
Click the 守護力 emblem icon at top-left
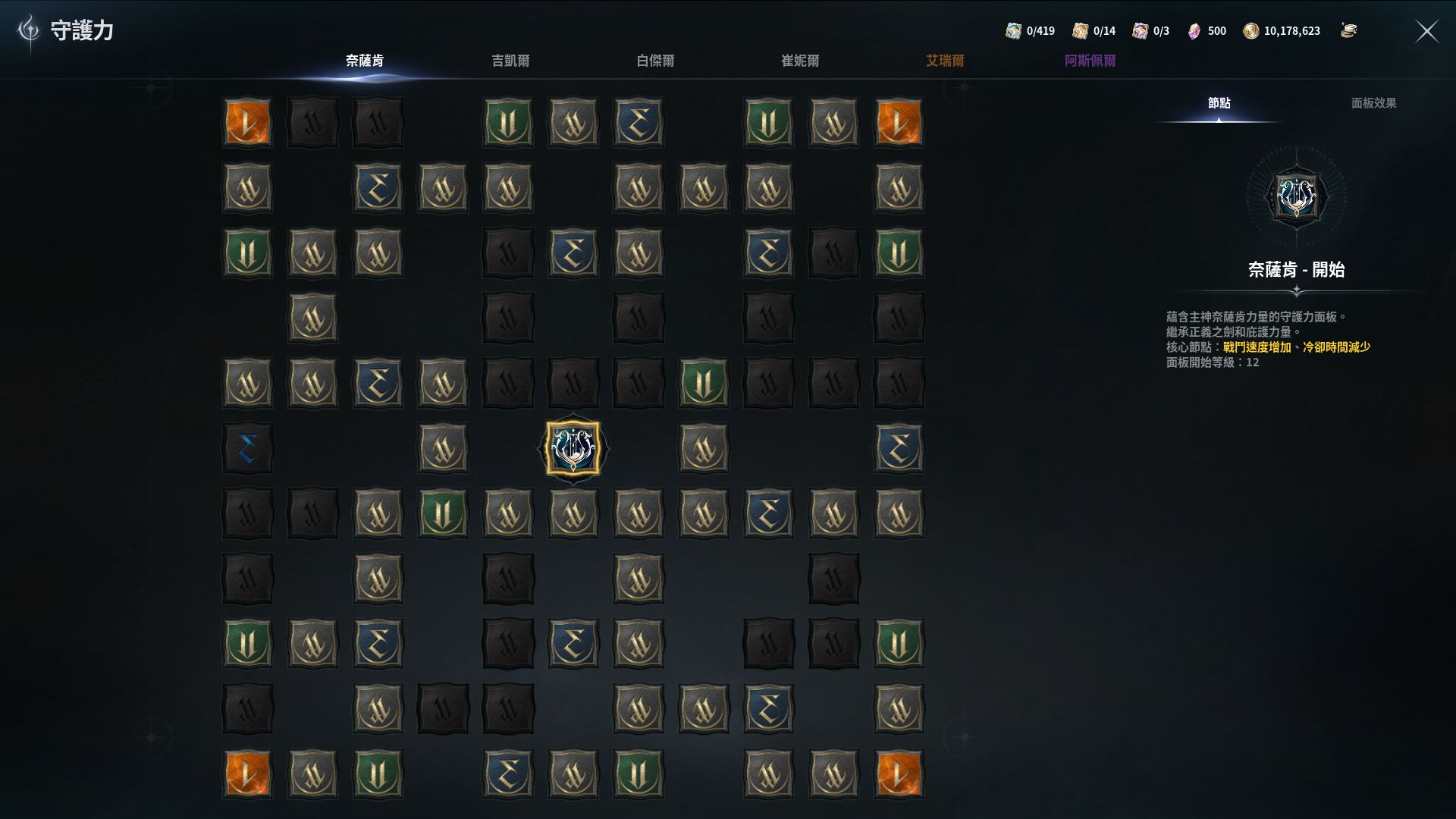click(29, 30)
